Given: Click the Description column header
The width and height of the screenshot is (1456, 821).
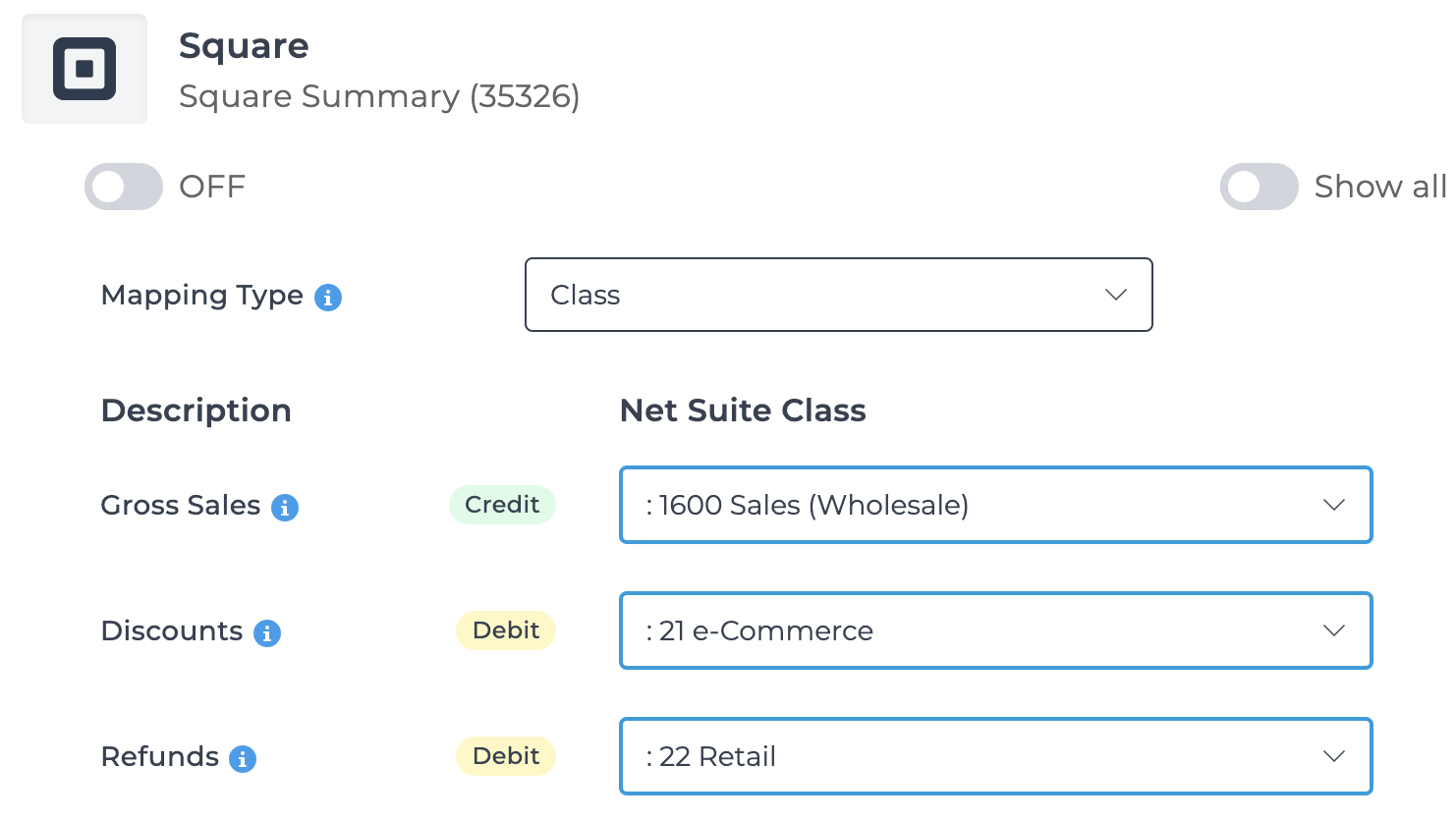Looking at the screenshot, I should tap(196, 410).
